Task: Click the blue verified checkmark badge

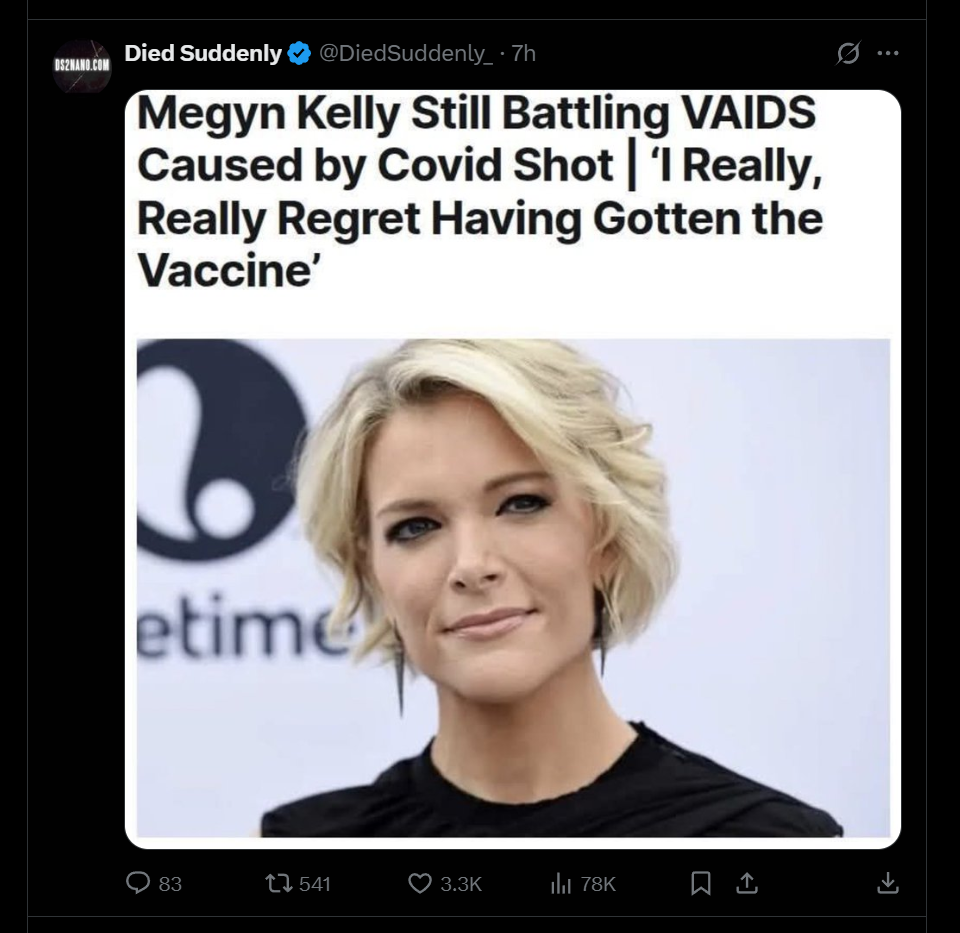Action: click(x=299, y=54)
